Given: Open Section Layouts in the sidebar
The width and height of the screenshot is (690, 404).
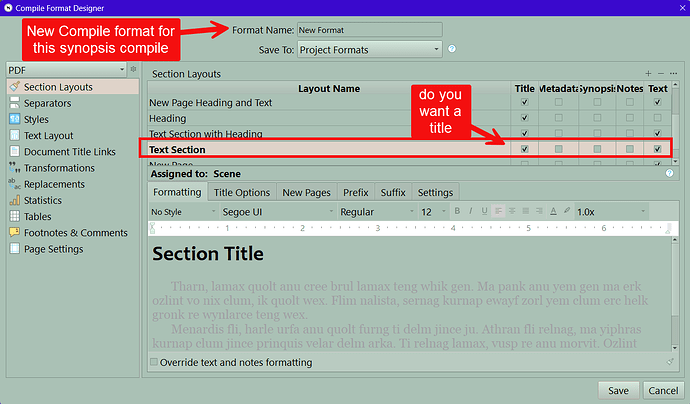Looking at the screenshot, I should pyautogui.click(x=73, y=87).
